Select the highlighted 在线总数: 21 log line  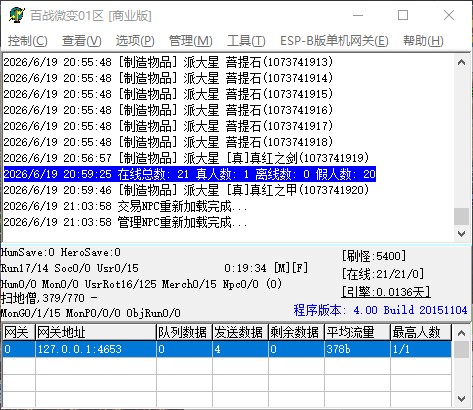[x=190, y=174]
